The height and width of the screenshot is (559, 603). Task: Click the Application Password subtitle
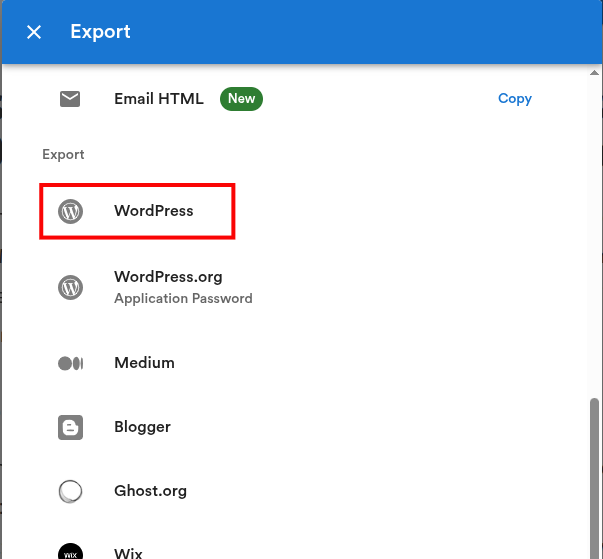183,298
